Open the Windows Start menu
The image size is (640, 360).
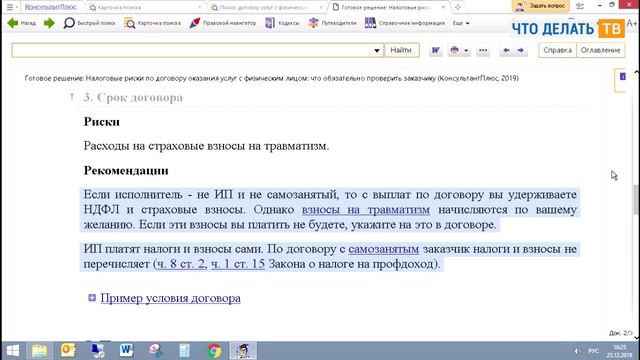click(13, 351)
